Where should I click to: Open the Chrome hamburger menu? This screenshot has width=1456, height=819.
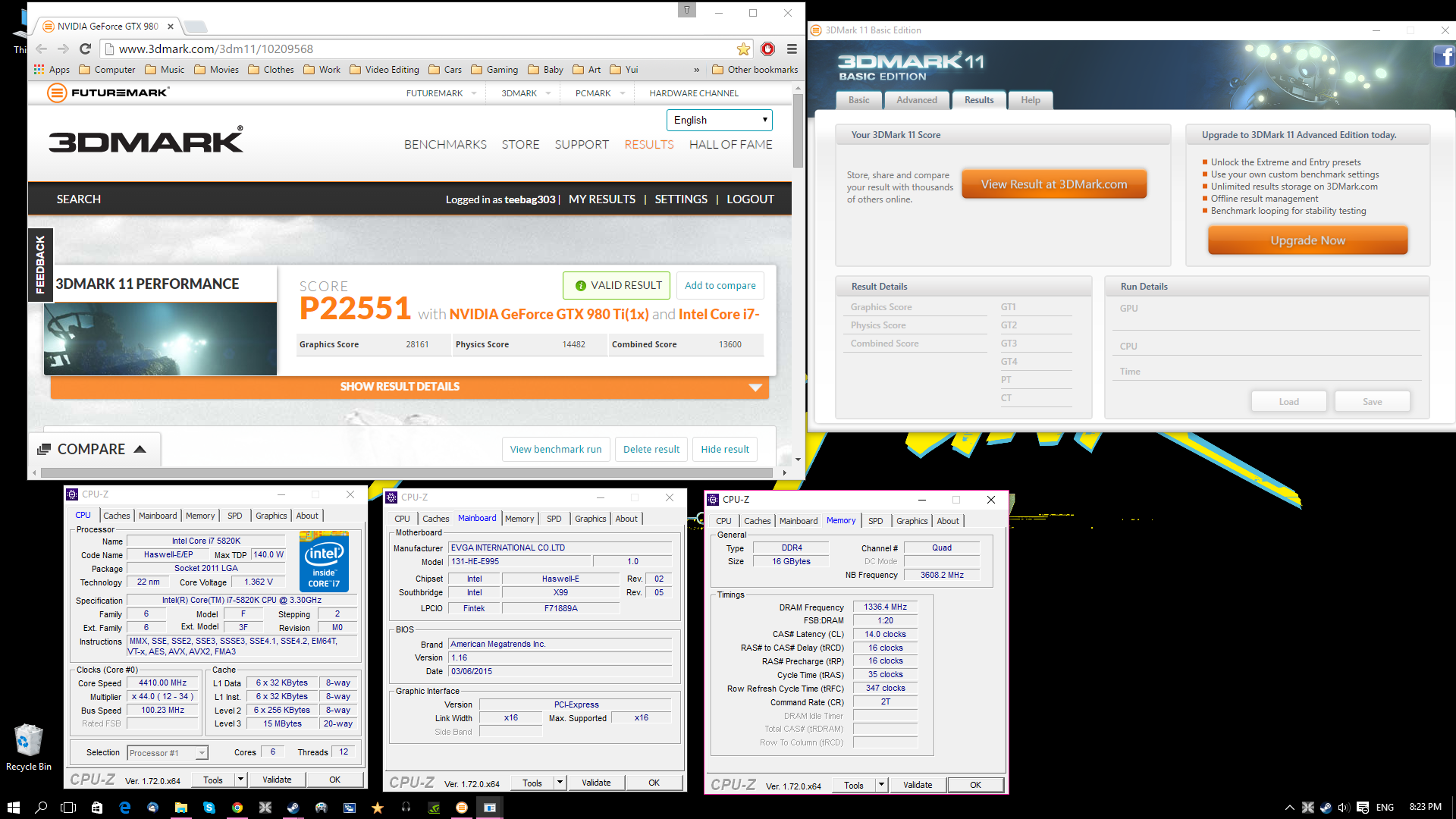[x=792, y=49]
